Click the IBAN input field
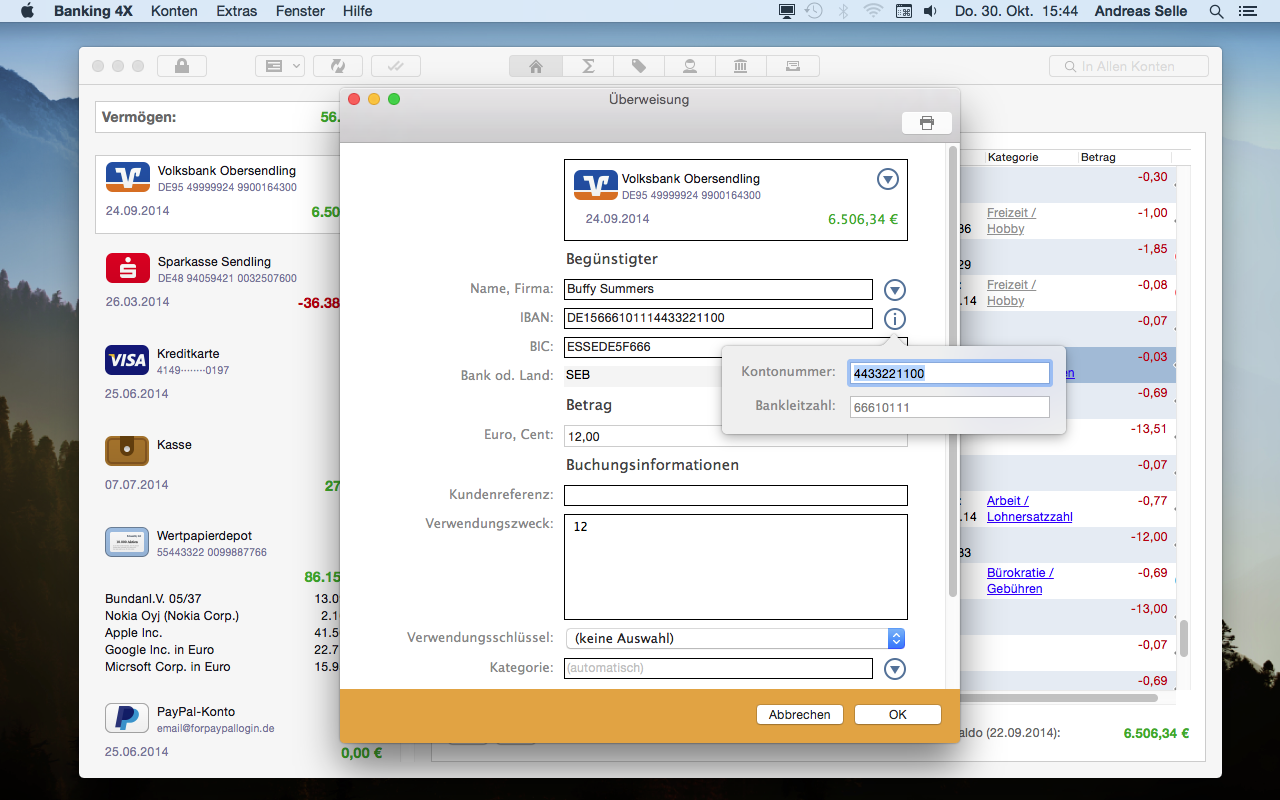 (x=718, y=318)
